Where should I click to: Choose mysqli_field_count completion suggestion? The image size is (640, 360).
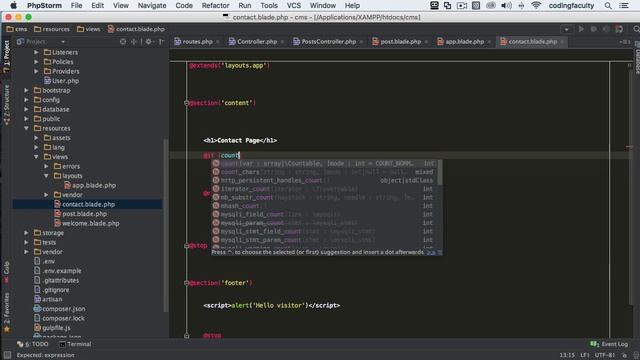(x=324, y=214)
